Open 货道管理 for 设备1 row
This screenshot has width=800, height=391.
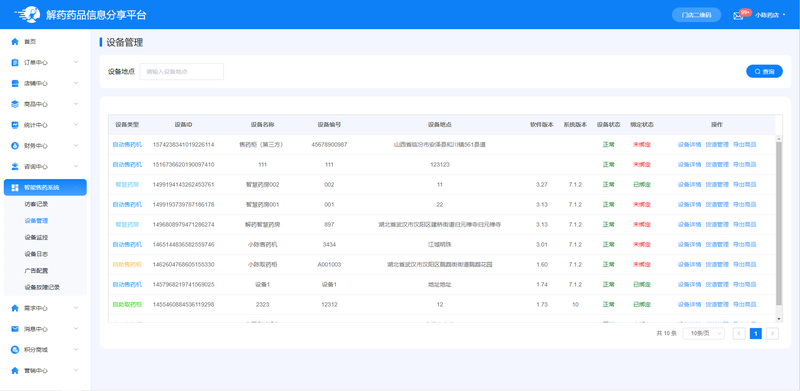coord(717,284)
